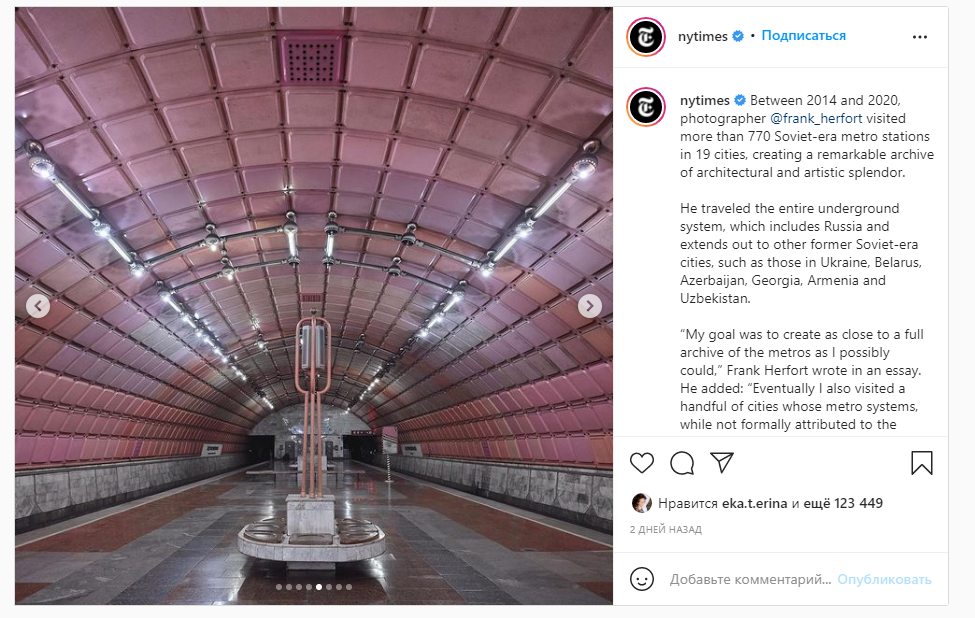View the list of 123 449 likes
This screenshot has height=618, width=975.
[x=846, y=503]
